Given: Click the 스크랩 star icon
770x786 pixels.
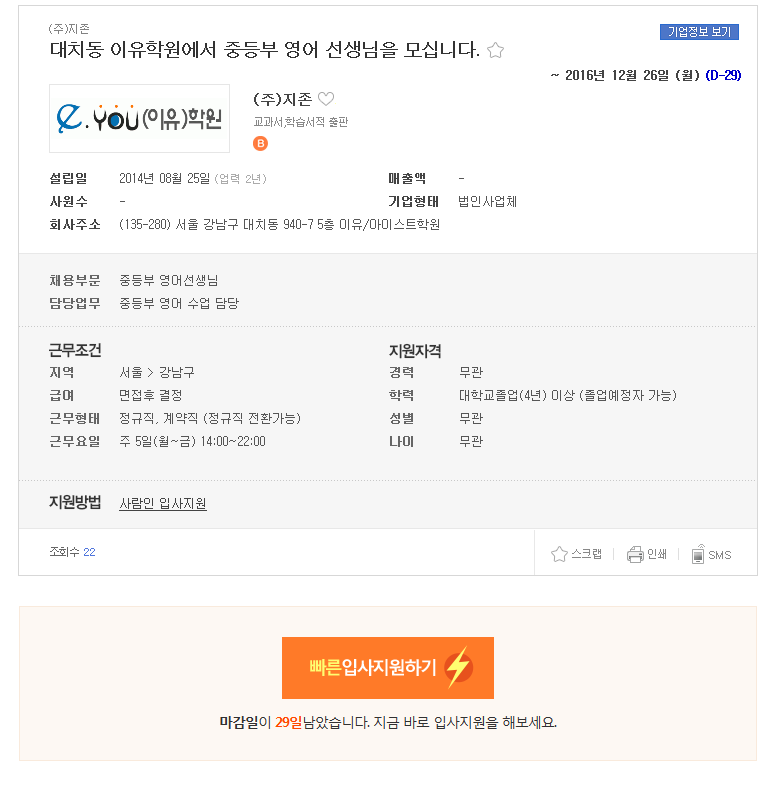Looking at the screenshot, I should pyautogui.click(x=559, y=554).
